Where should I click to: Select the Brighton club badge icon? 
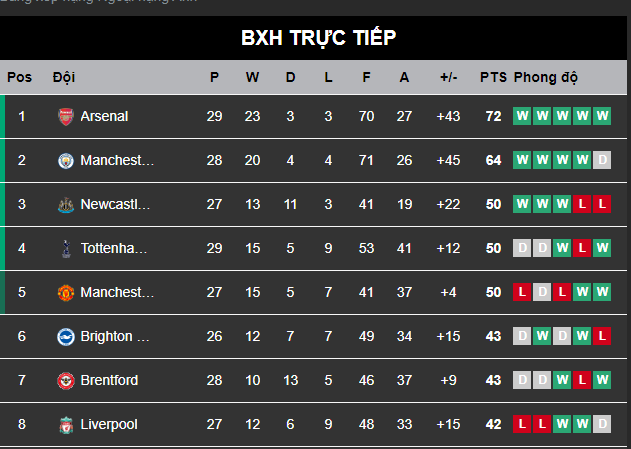[x=66, y=337]
